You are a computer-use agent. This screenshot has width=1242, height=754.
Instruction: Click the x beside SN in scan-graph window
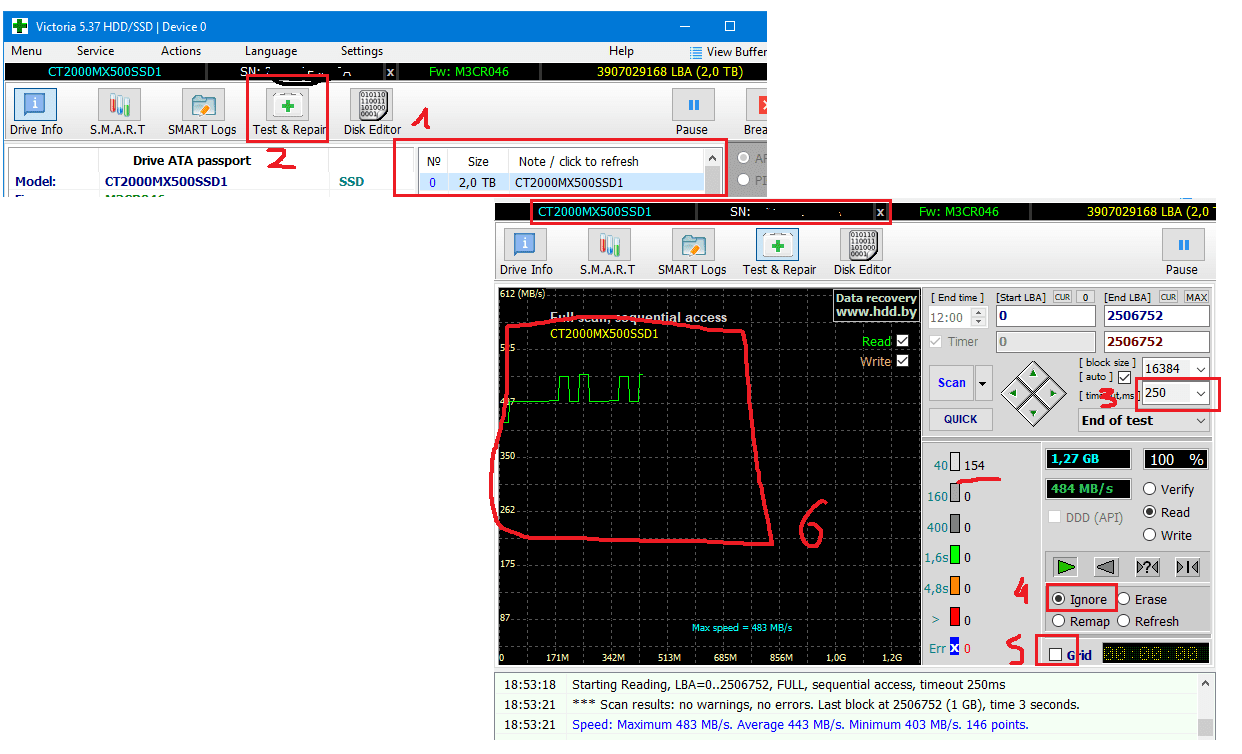pyautogui.click(x=880, y=212)
